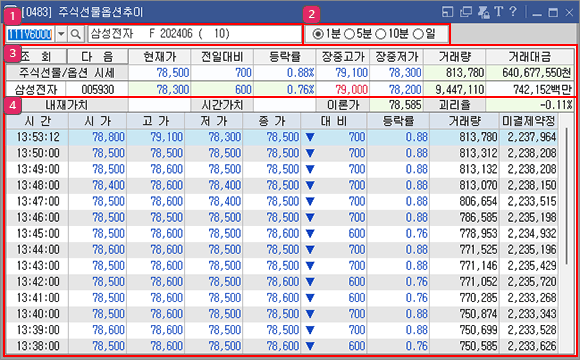This screenshot has height=360, width=580.
Task: Click the volume cell 778,953
Action: coord(464,233)
